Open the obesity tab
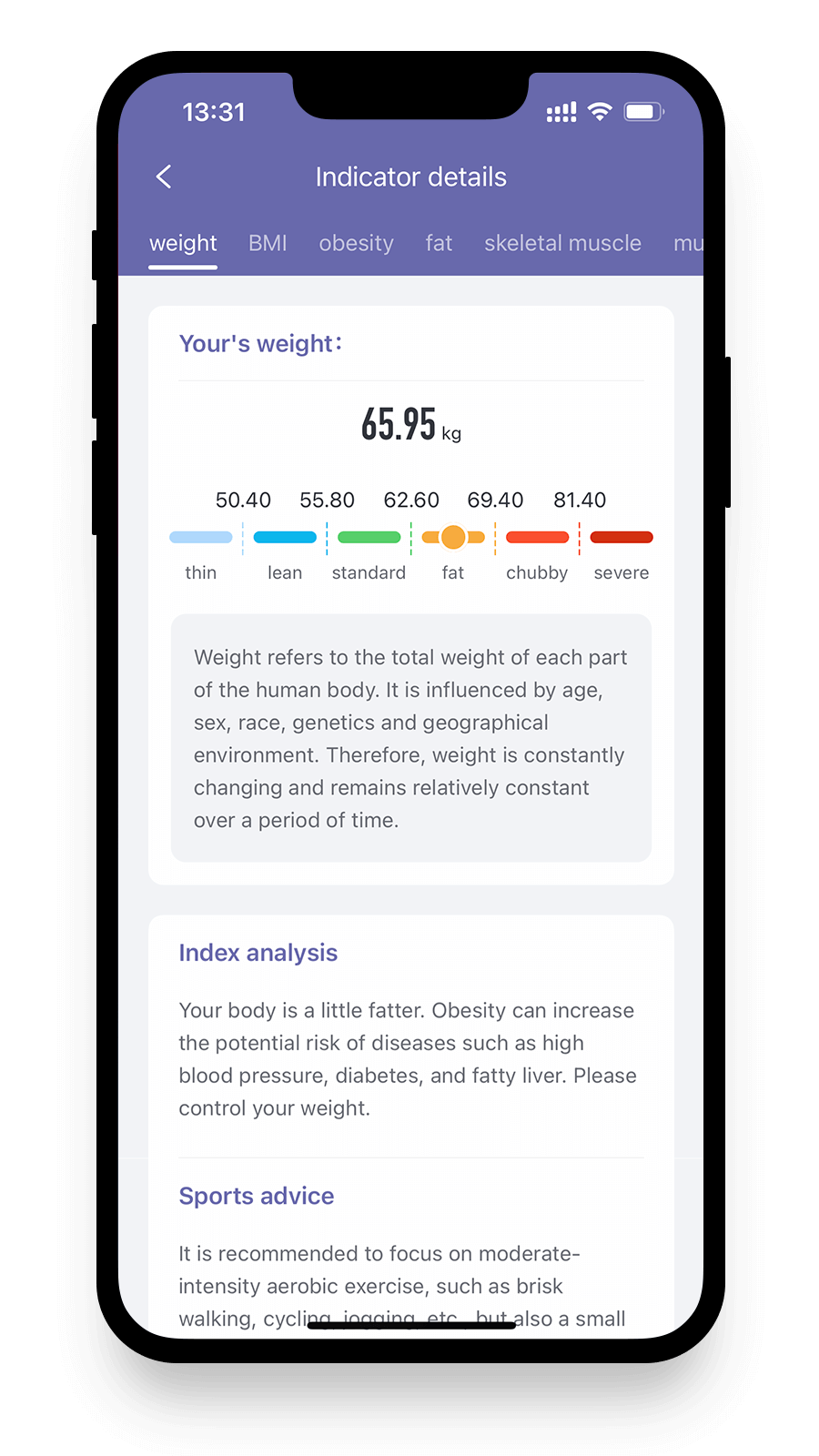The height and width of the screenshot is (1456, 819). 356,243
